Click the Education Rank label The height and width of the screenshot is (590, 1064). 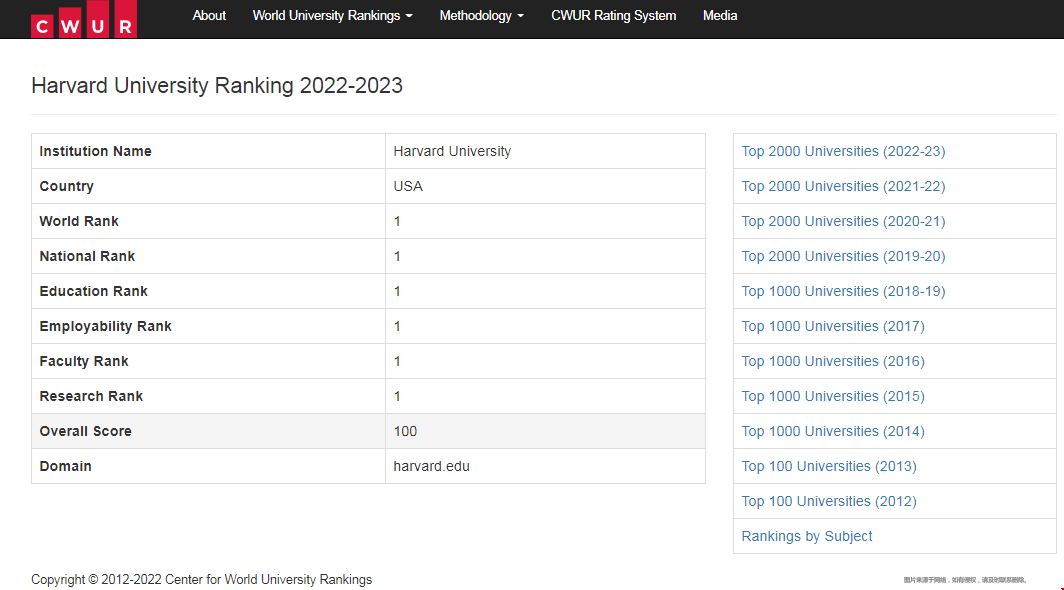[x=93, y=291]
